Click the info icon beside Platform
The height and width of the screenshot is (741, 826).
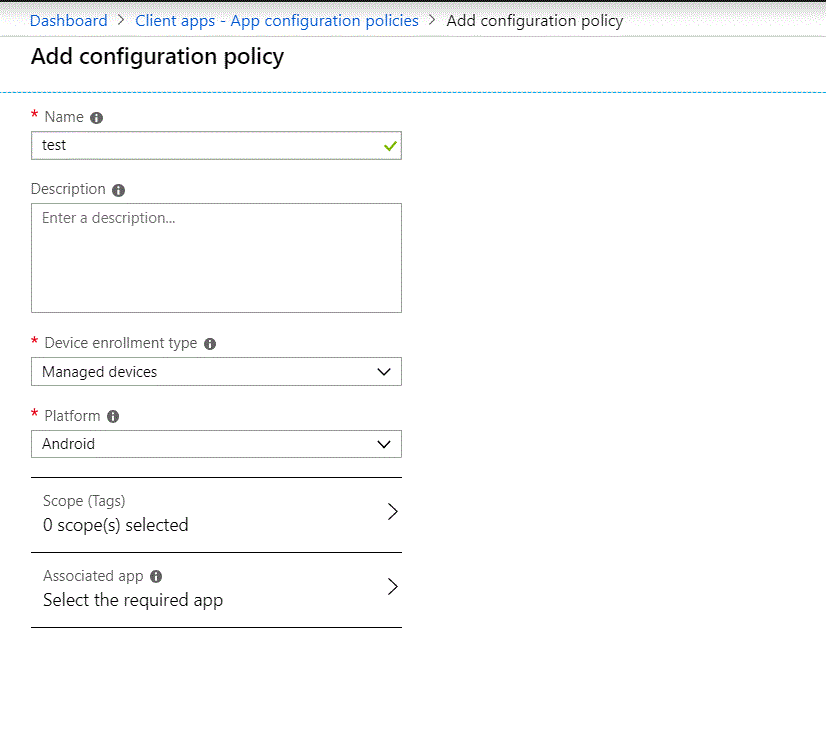tap(113, 416)
